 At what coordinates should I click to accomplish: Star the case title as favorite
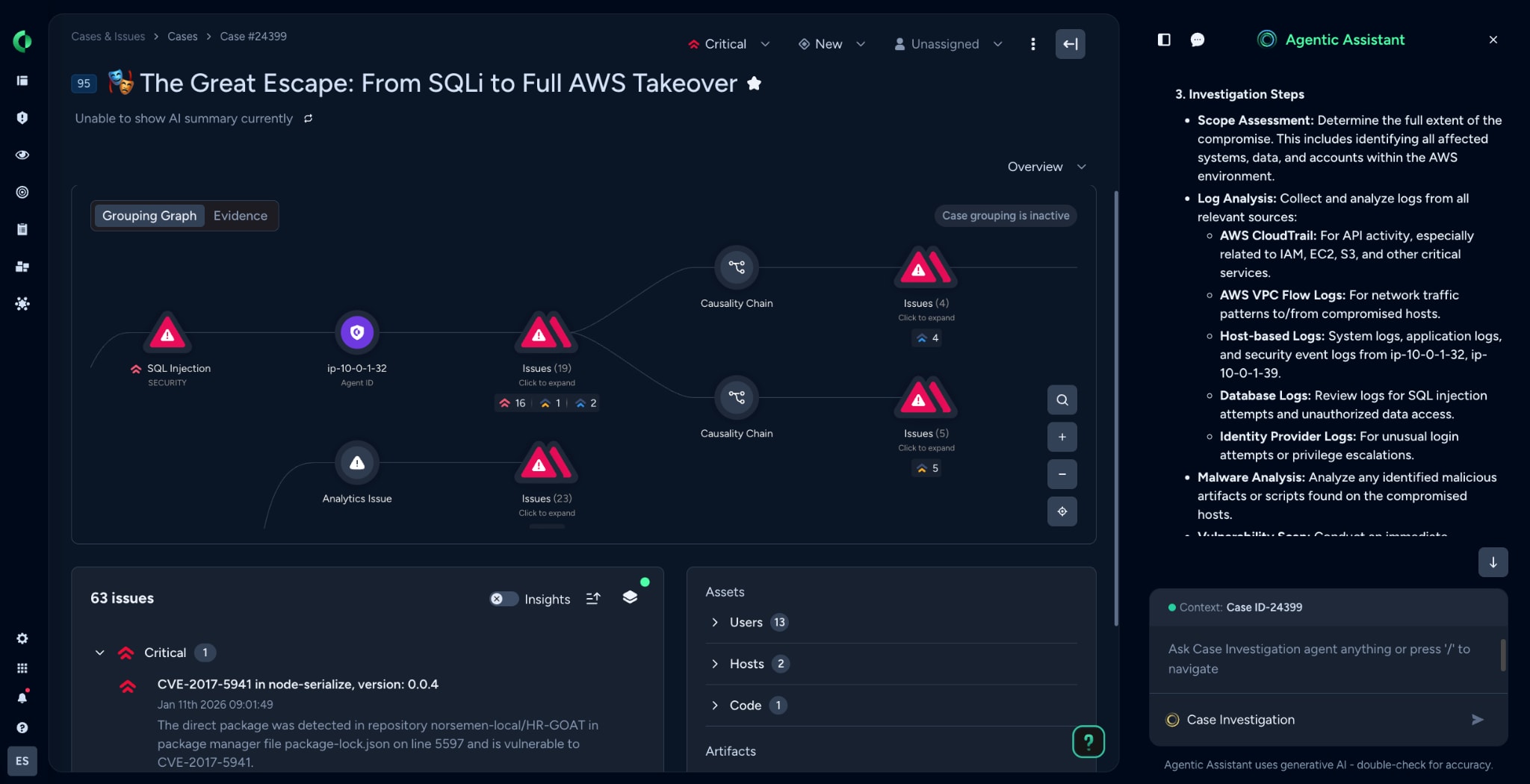[755, 84]
